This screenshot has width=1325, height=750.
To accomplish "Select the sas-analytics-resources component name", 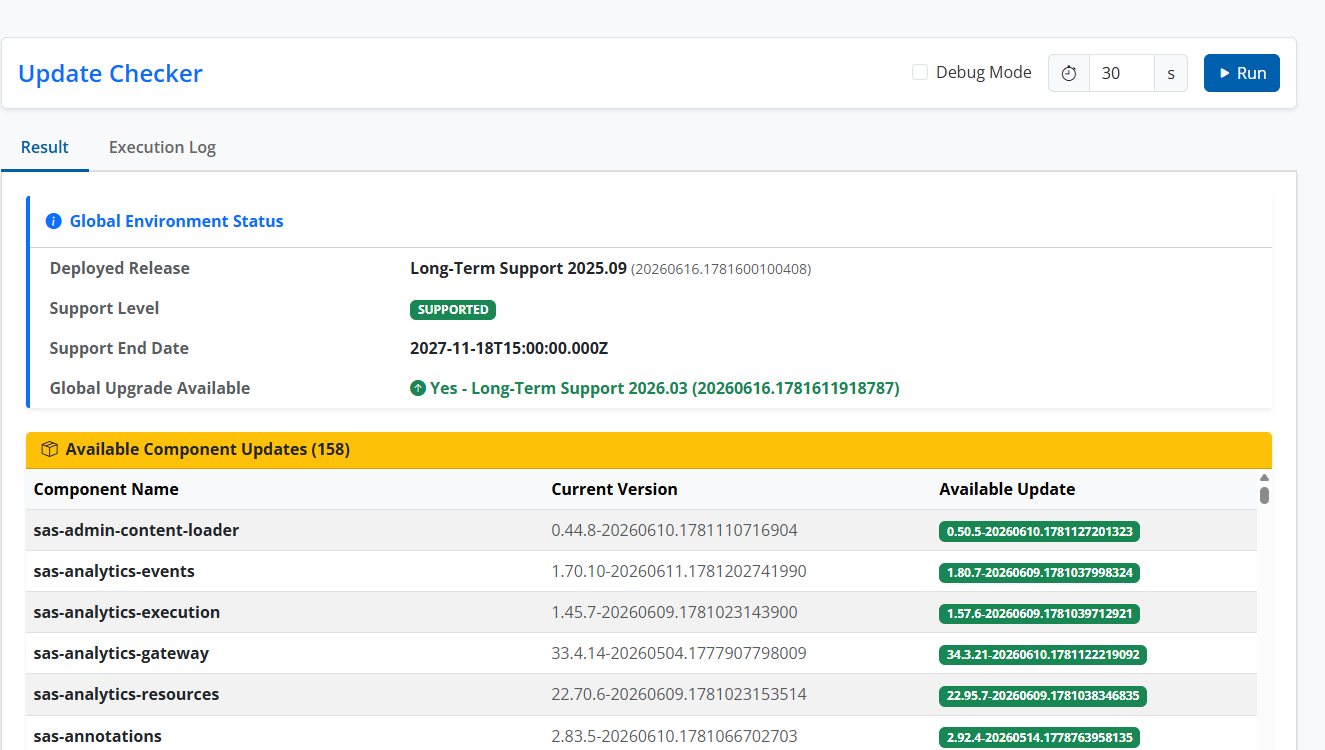I will 126,694.
